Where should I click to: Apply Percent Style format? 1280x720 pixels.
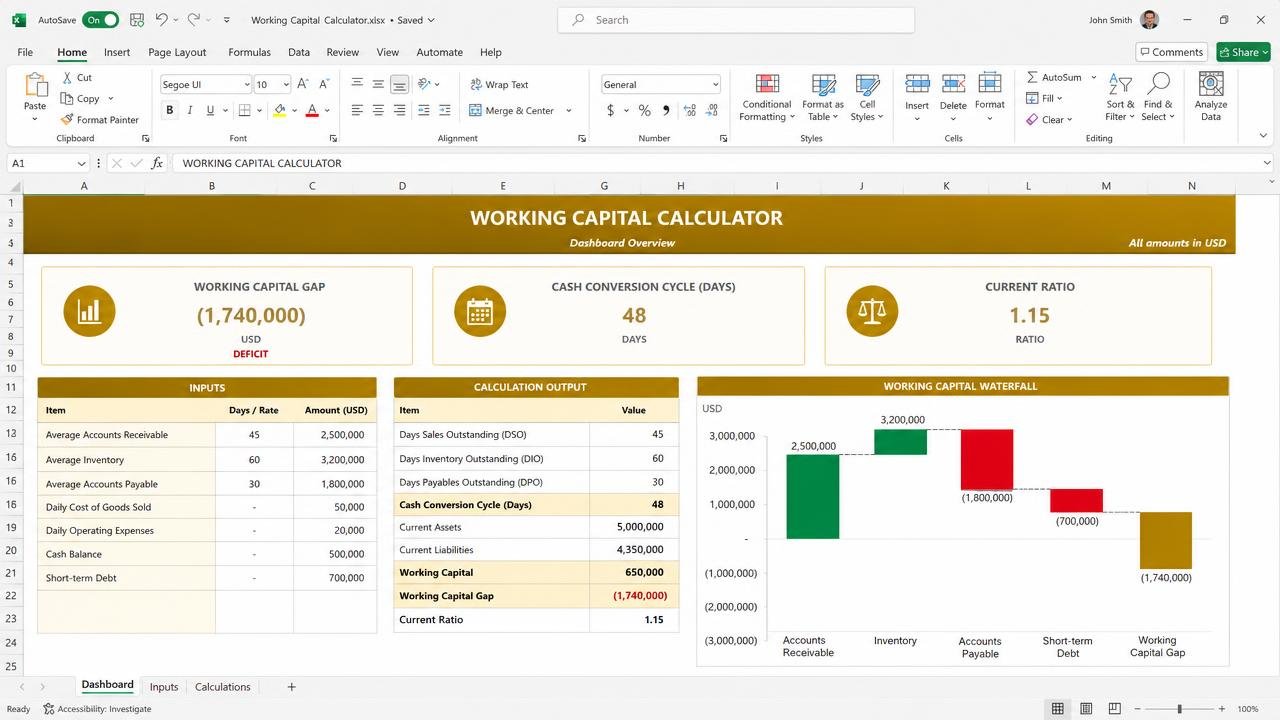(644, 111)
